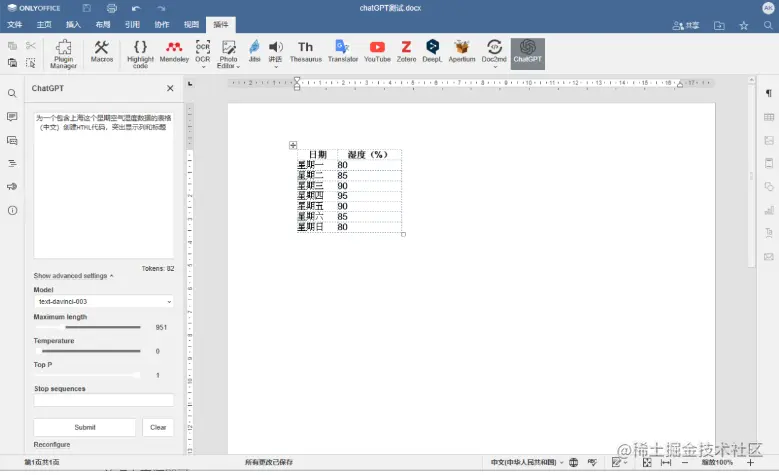Screen dimensions: 779x475
Task: Switch to the 布局 tab
Action: (x=103, y=25)
